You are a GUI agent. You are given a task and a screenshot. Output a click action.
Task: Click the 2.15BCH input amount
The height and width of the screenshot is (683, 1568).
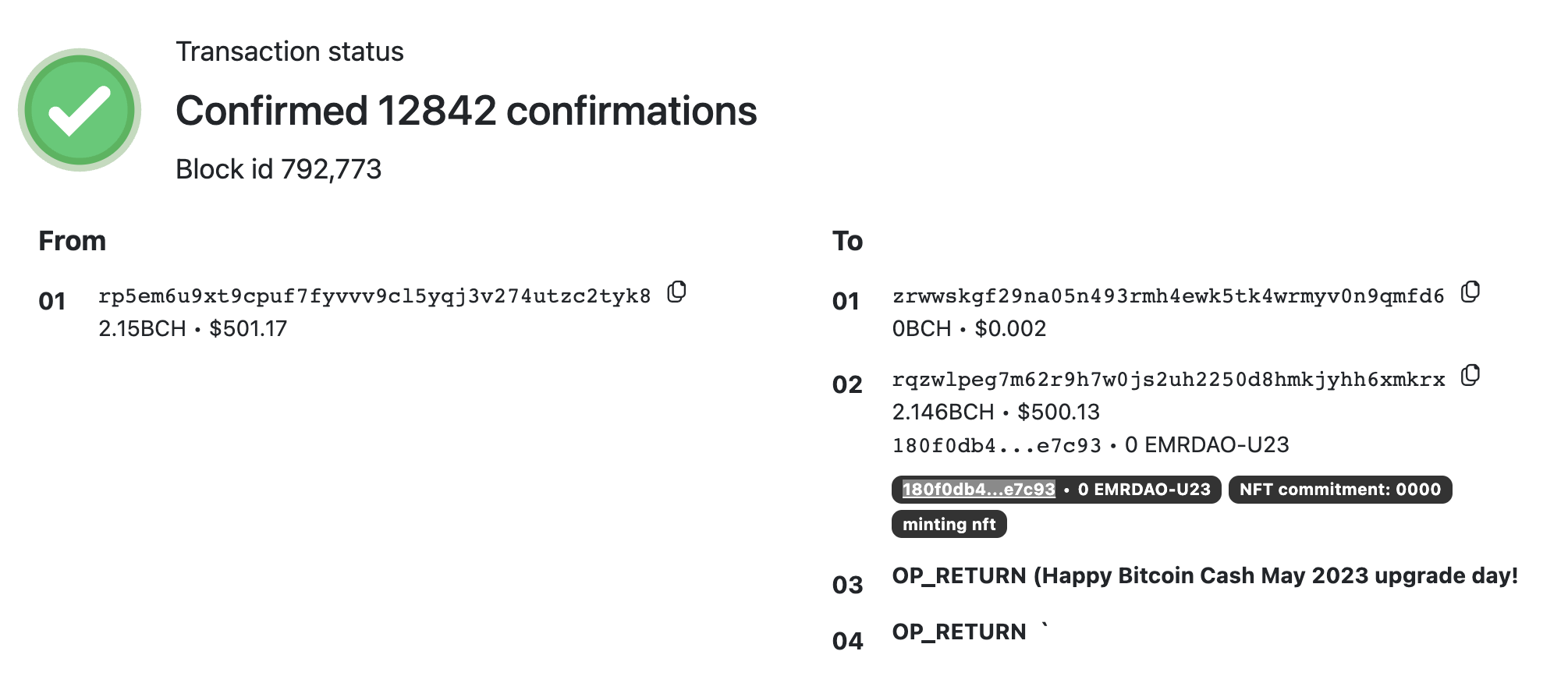(x=142, y=329)
